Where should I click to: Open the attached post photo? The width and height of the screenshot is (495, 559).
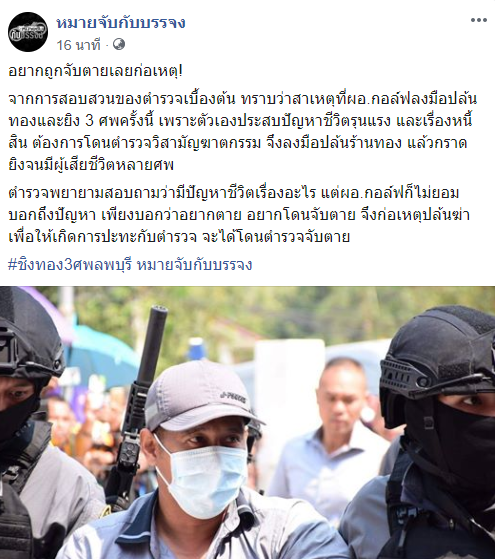click(x=248, y=422)
